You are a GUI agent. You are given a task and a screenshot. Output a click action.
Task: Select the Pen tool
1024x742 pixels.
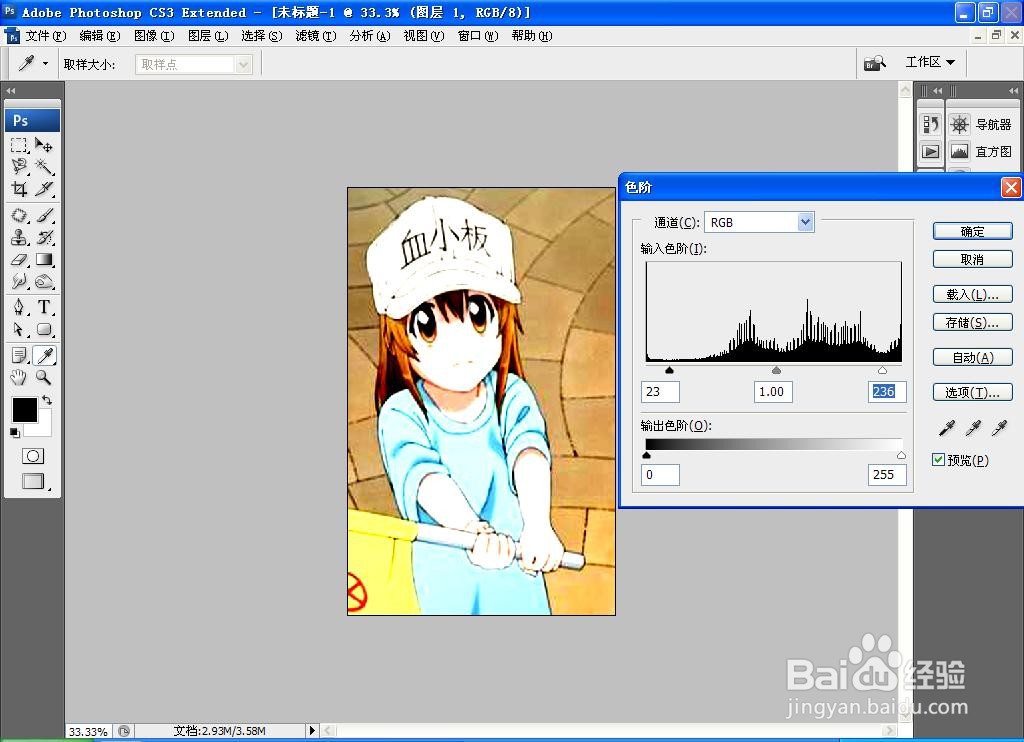pyautogui.click(x=20, y=307)
